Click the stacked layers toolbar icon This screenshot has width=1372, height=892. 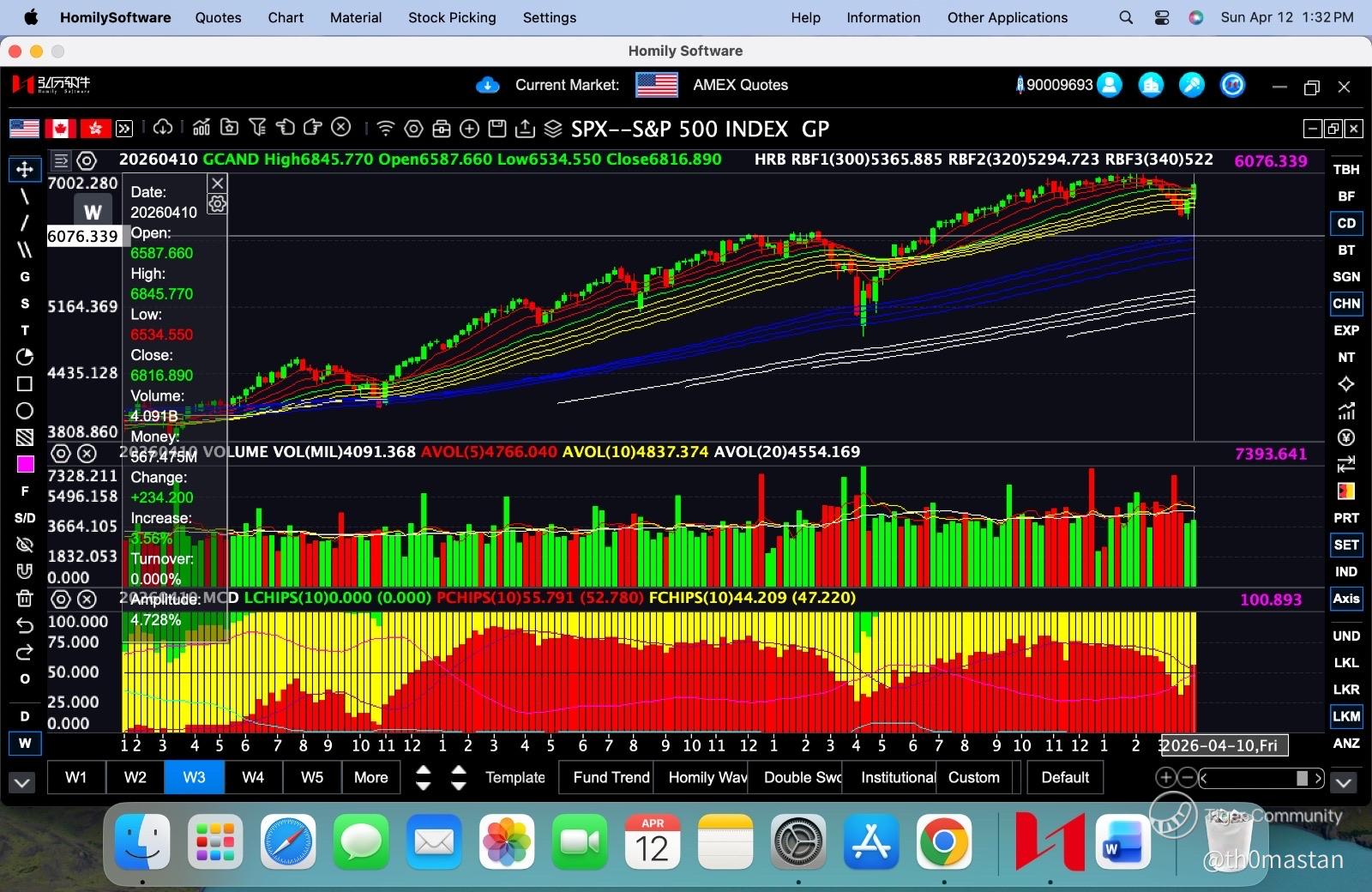[x=553, y=129]
